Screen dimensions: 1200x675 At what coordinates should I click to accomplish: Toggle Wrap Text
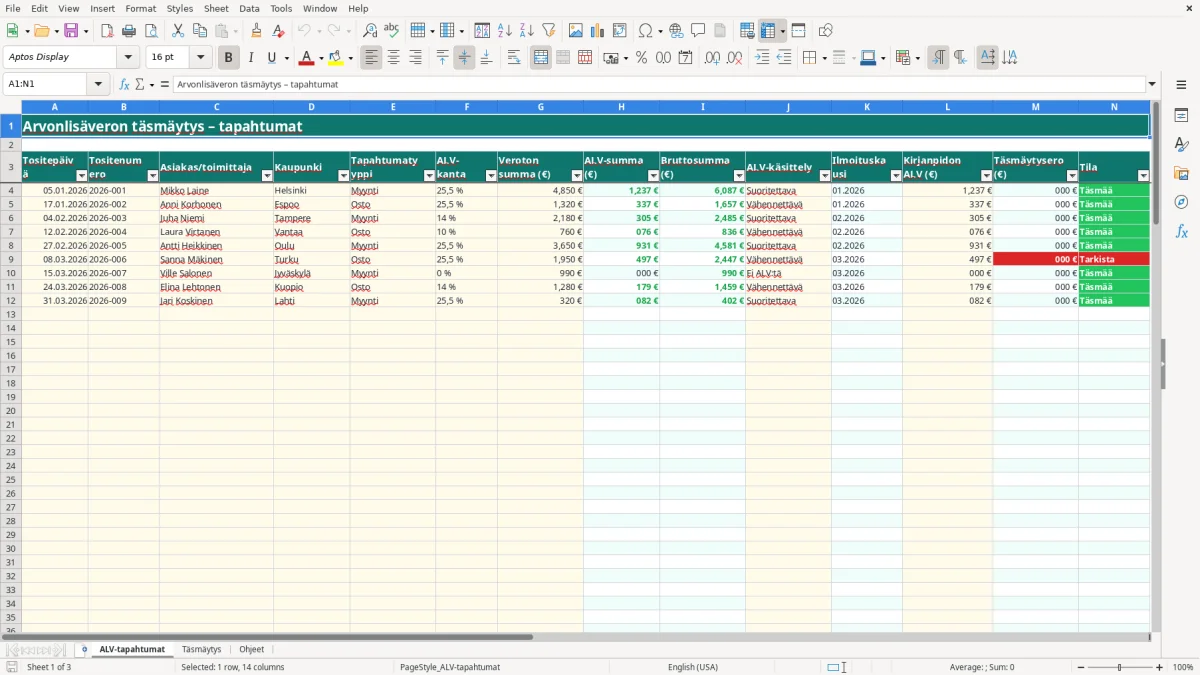click(x=514, y=58)
